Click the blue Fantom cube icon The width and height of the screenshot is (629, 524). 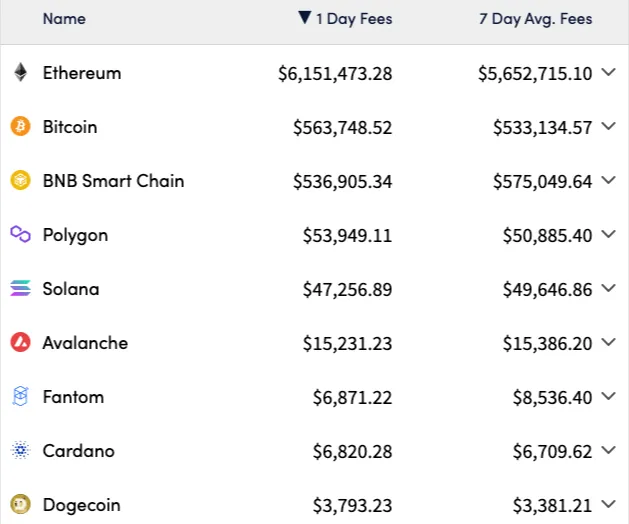(20, 396)
